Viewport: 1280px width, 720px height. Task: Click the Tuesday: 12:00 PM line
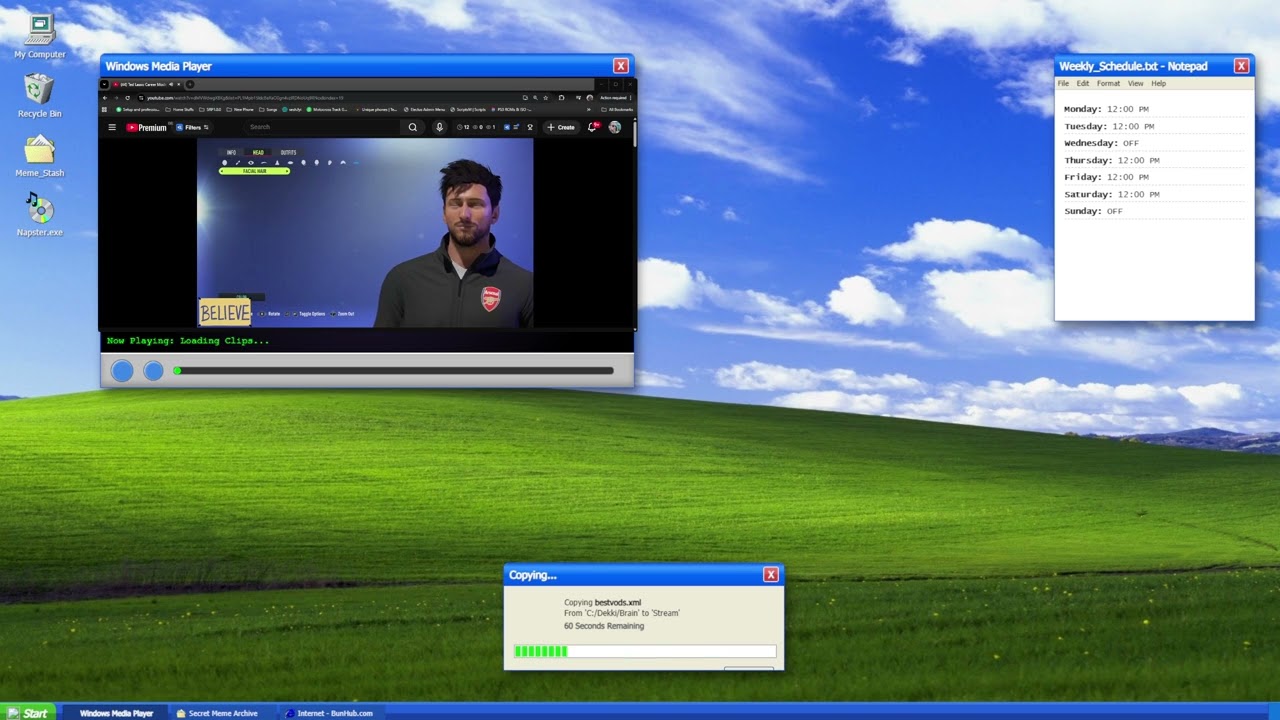tap(1109, 126)
